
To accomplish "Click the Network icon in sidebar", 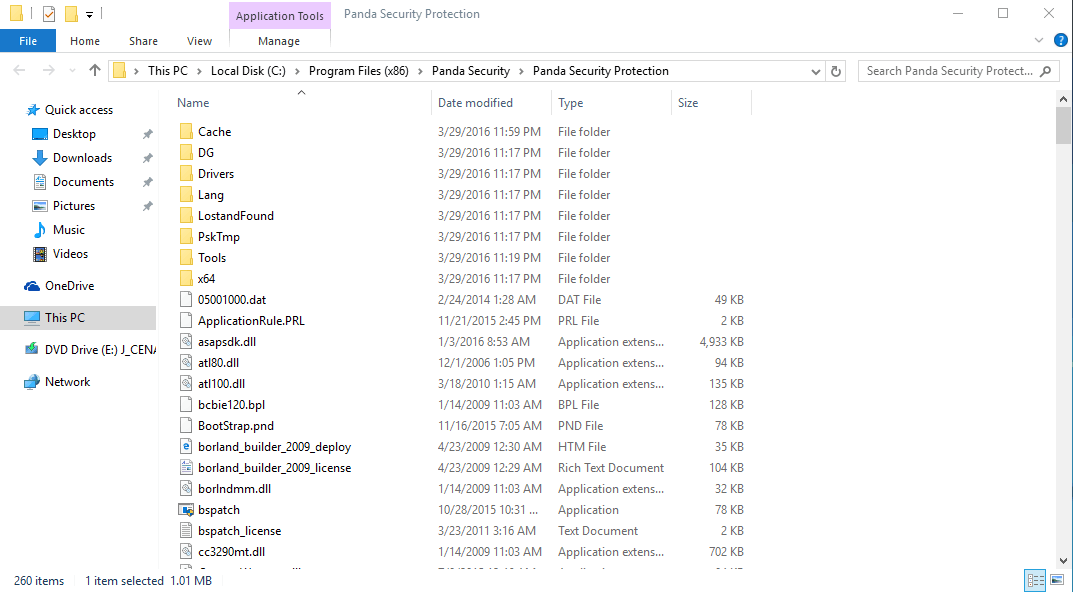I will tap(31, 382).
